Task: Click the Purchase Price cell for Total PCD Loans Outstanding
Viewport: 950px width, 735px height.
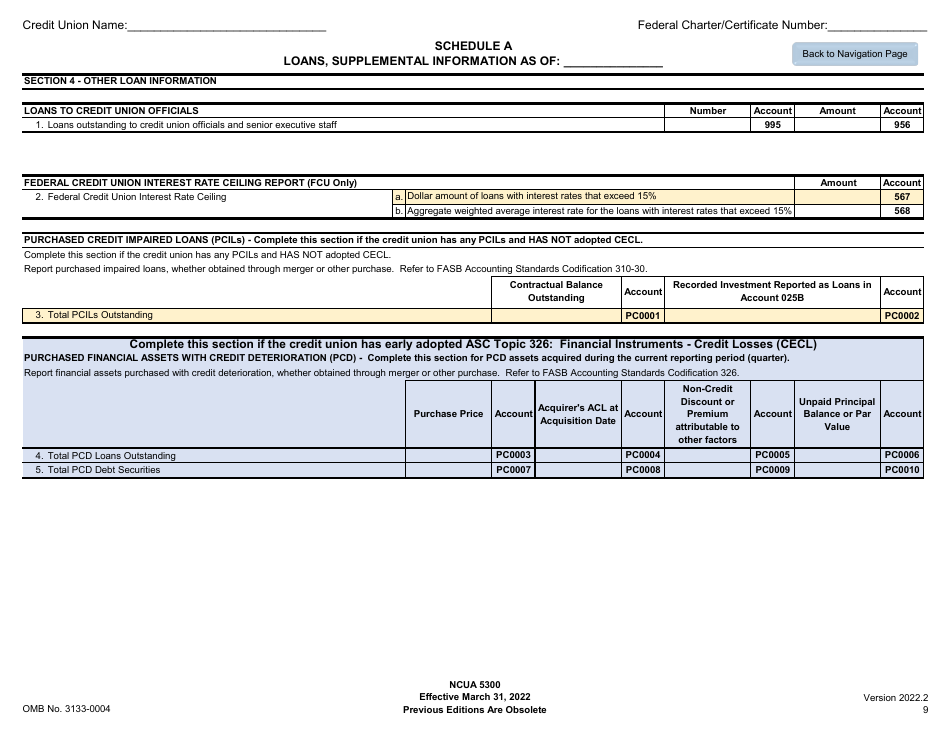Action: pos(449,454)
